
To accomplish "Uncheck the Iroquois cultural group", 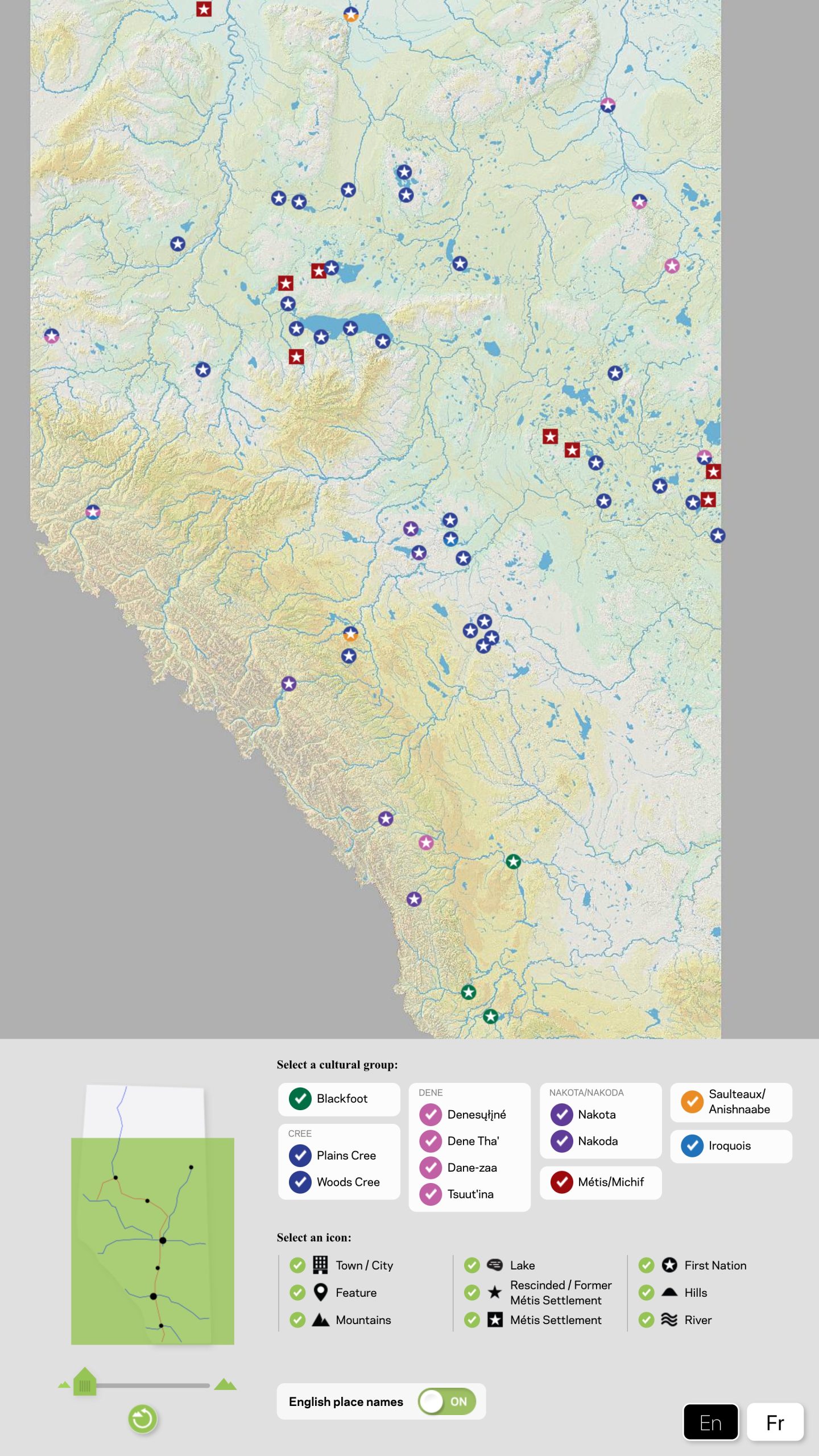I will [692, 1145].
